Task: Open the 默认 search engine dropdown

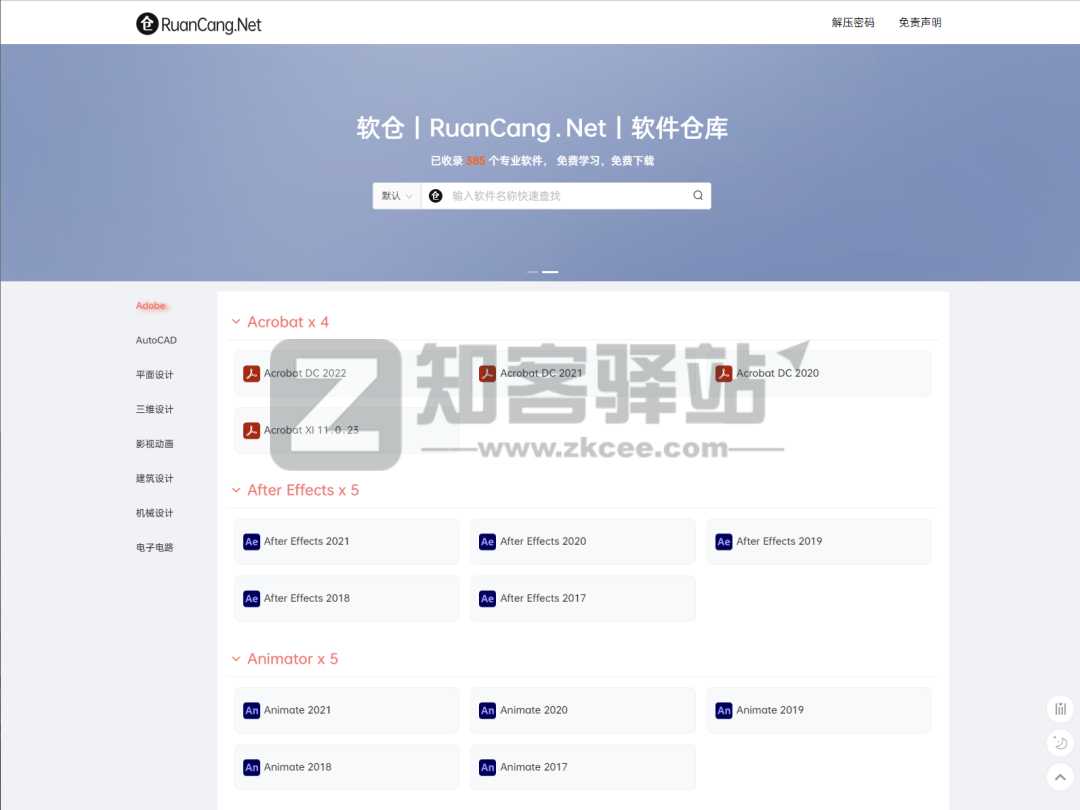Action: tap(397, 196)
